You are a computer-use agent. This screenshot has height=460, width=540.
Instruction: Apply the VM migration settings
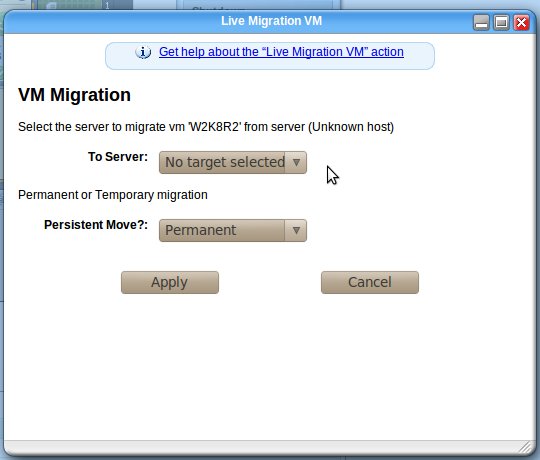170,282
